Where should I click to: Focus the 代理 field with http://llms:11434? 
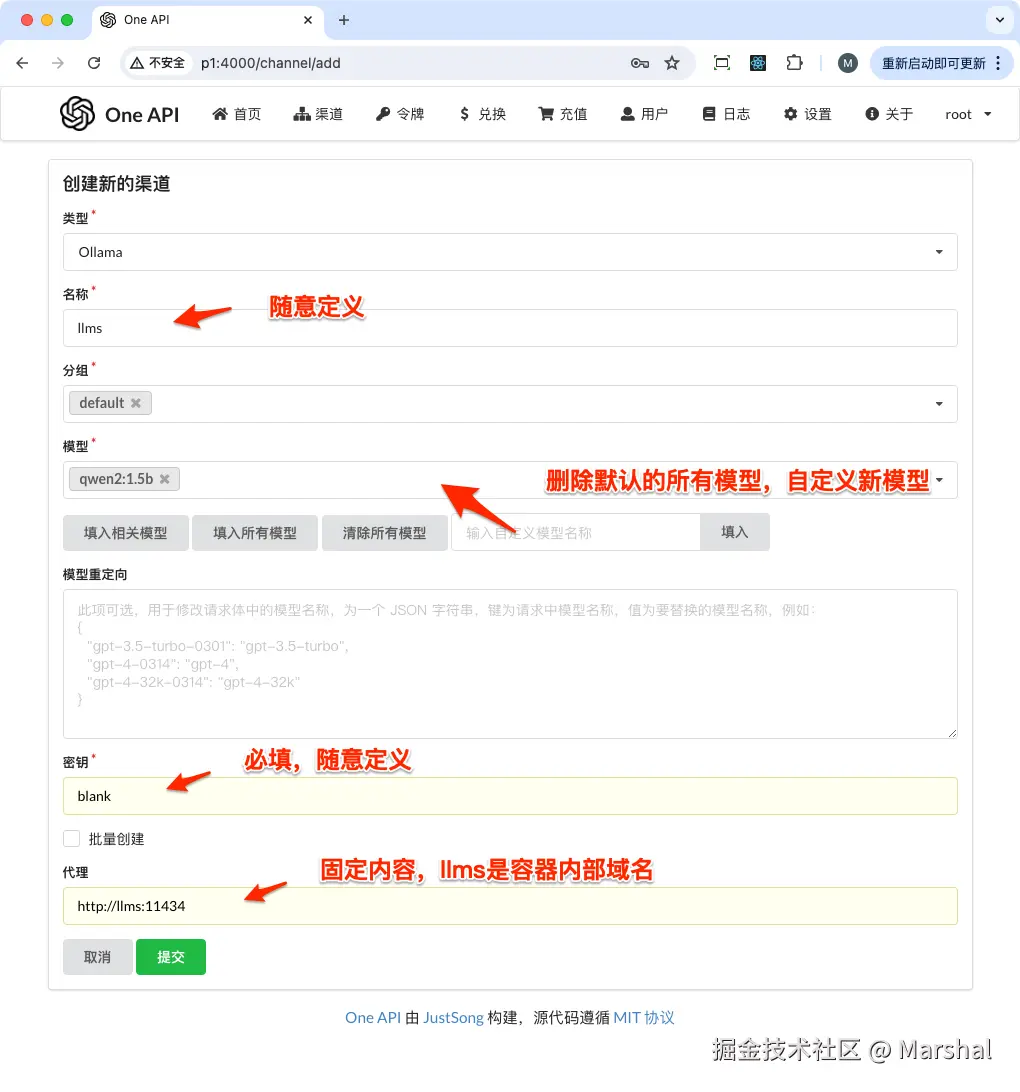click(510, 906)
